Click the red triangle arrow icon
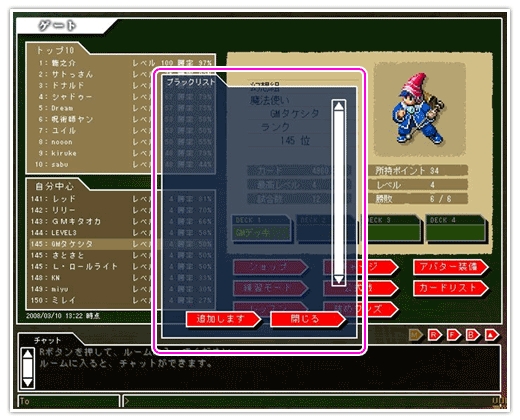 pyautogui.click(x=492, y=335)
